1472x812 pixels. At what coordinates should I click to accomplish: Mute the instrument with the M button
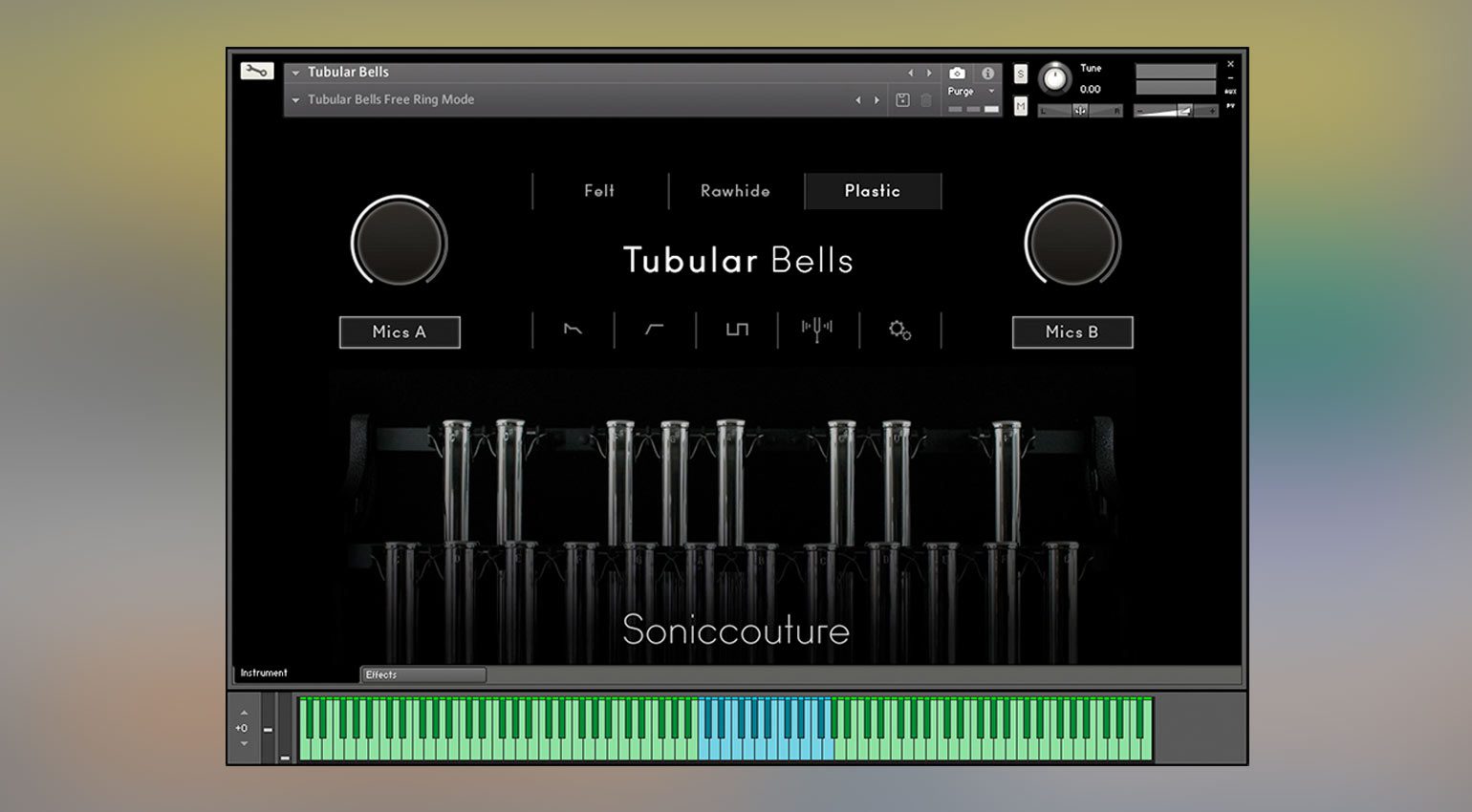point(1021,106)
